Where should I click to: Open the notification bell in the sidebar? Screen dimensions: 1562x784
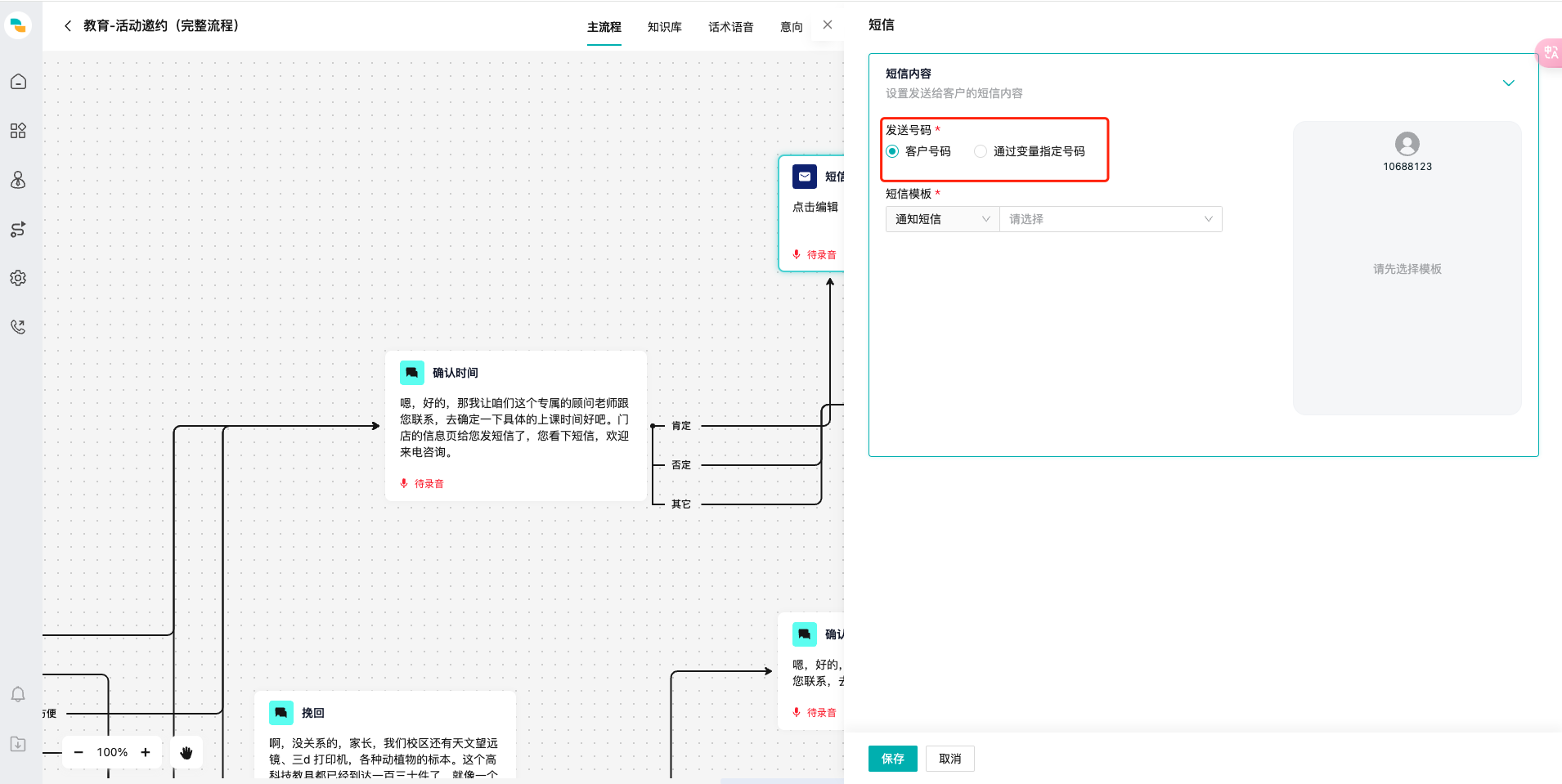18,694
